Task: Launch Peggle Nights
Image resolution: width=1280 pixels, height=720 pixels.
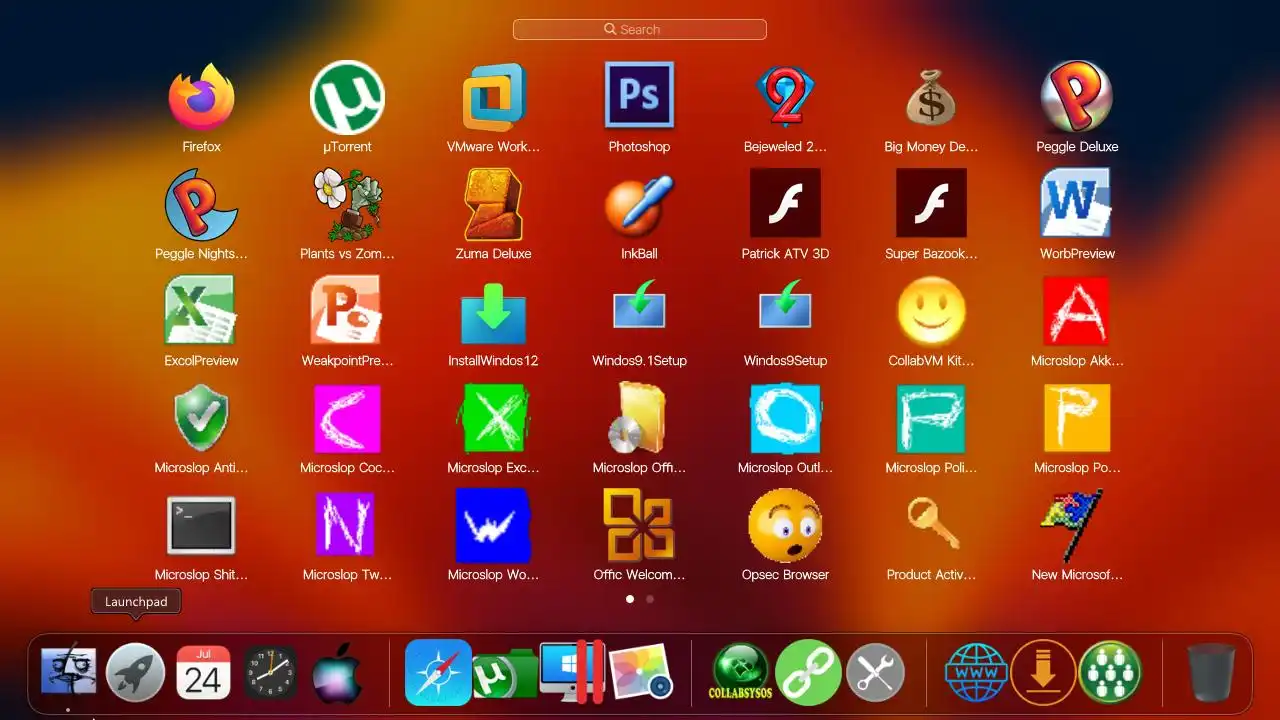Action: click(201, 204)
